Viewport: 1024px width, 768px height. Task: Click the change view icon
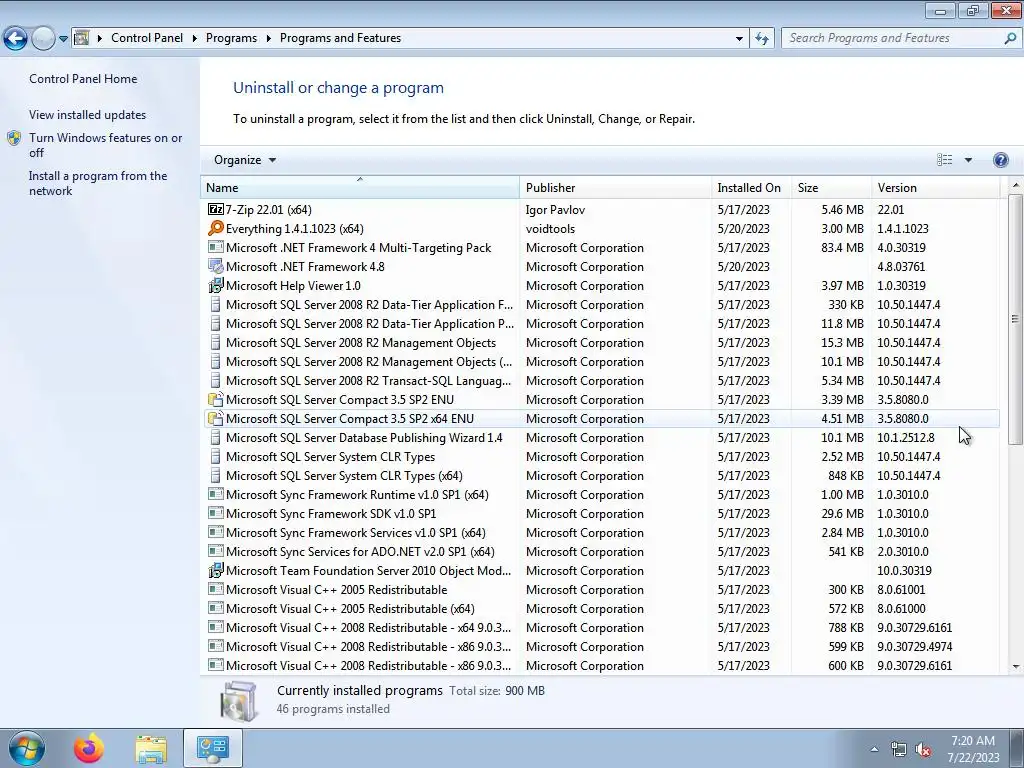[944, 160]
